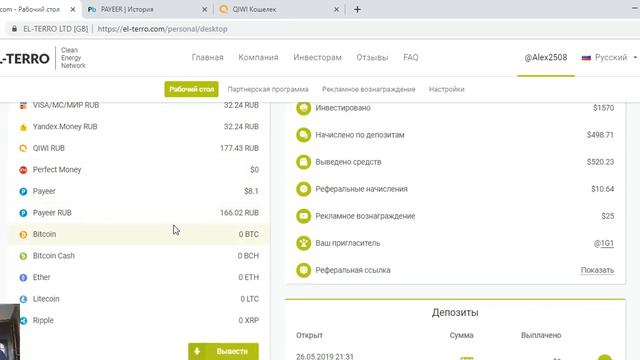Viewport: 640px width, 360px height.
Task: Open a new browser tab with plus
Action: (x=357, y=9)
